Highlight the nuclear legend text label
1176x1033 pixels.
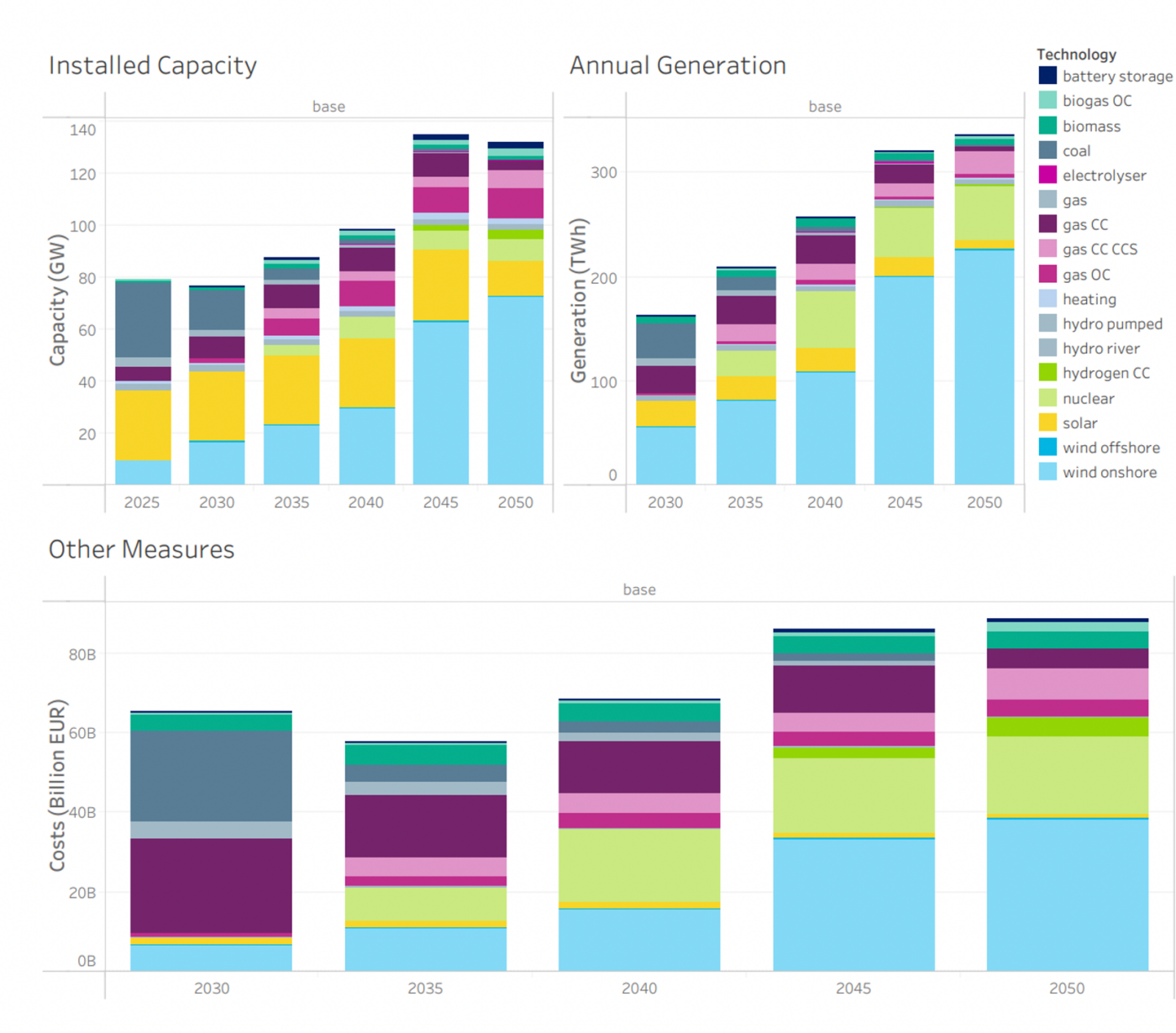coord(1088,399)
